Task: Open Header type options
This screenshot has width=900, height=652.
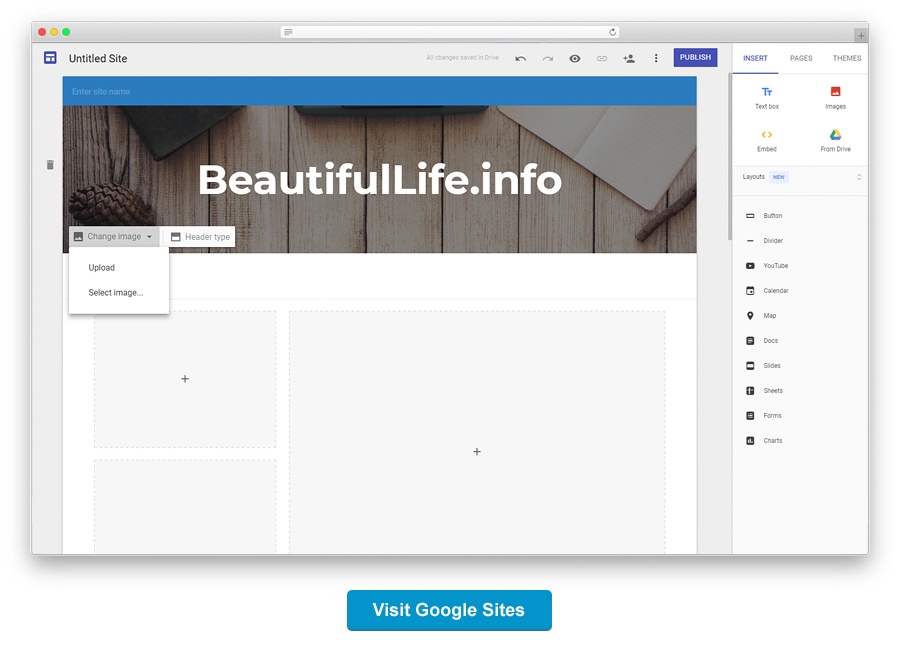Action: [200, 236]
